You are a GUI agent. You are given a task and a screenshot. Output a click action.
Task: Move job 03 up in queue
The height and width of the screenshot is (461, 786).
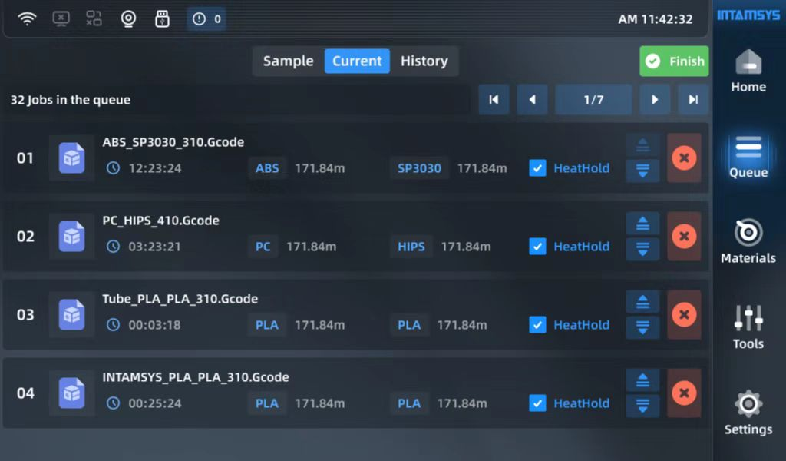643,302
